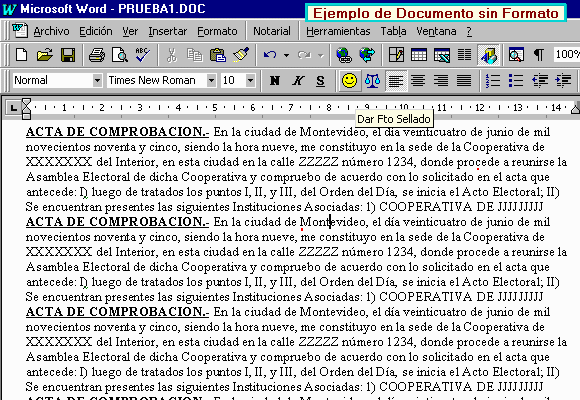Click the balance scales icon

(x=372, y=80)
